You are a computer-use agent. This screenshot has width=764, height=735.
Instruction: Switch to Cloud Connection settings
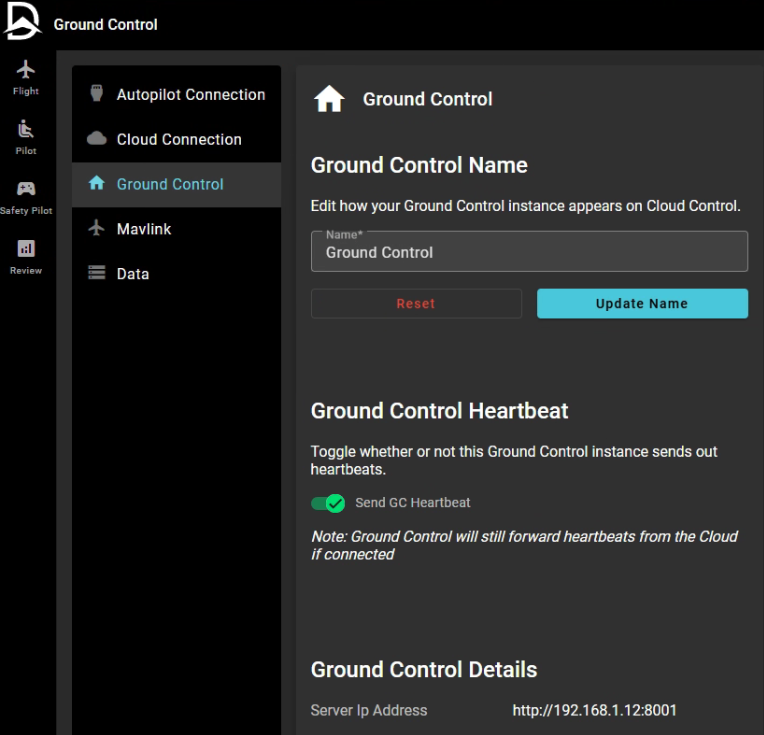click(x=179, y=140)
